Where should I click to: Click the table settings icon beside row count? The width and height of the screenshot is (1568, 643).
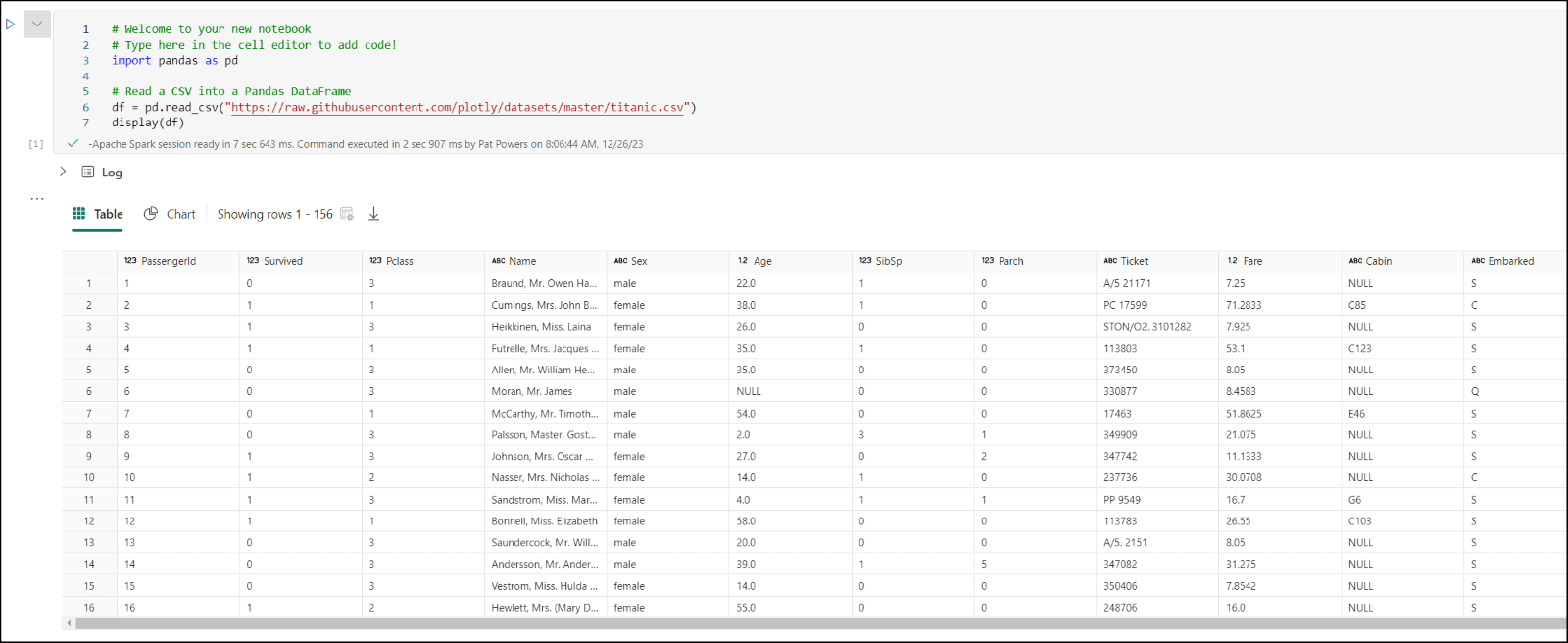[347, 214]
